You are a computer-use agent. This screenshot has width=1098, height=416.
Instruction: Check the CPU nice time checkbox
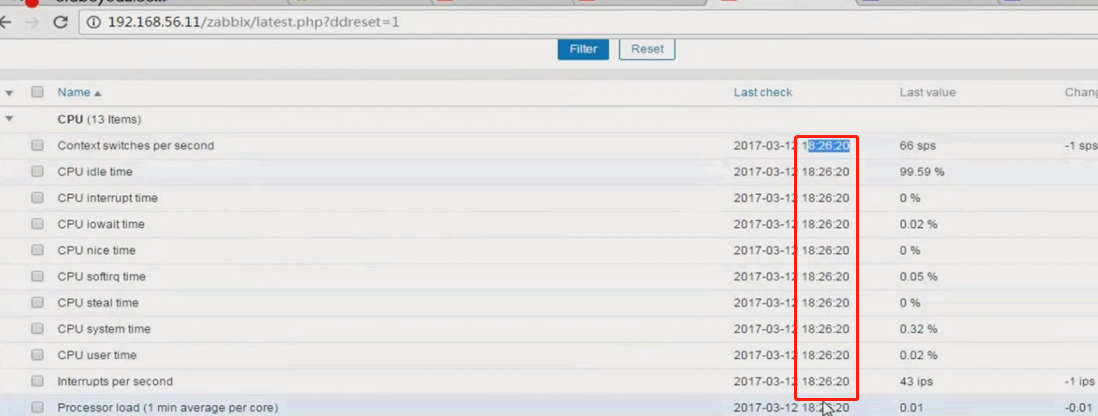click(37, 250)
